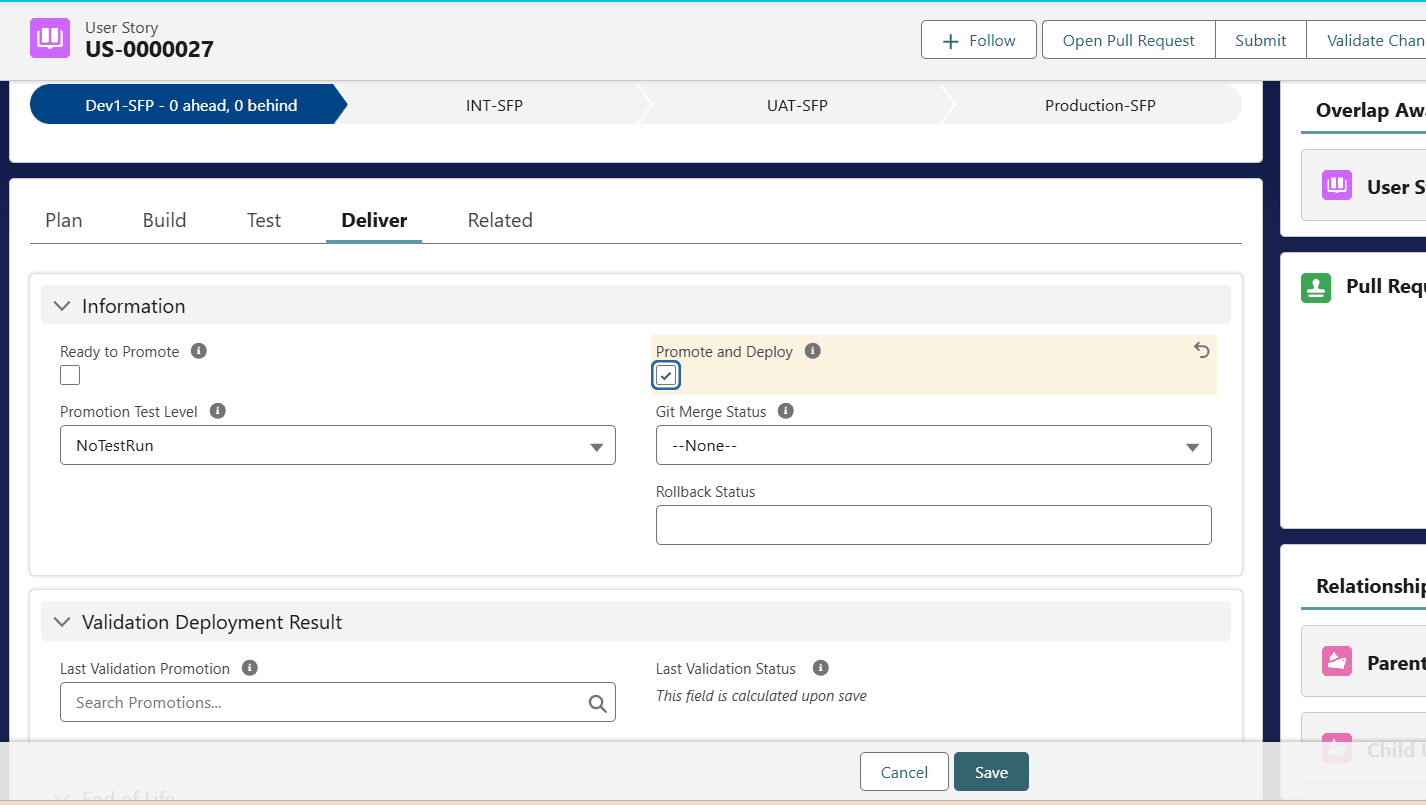
Task: Select the Production-SFP pipeline stage
Action: click(1100, 105)
